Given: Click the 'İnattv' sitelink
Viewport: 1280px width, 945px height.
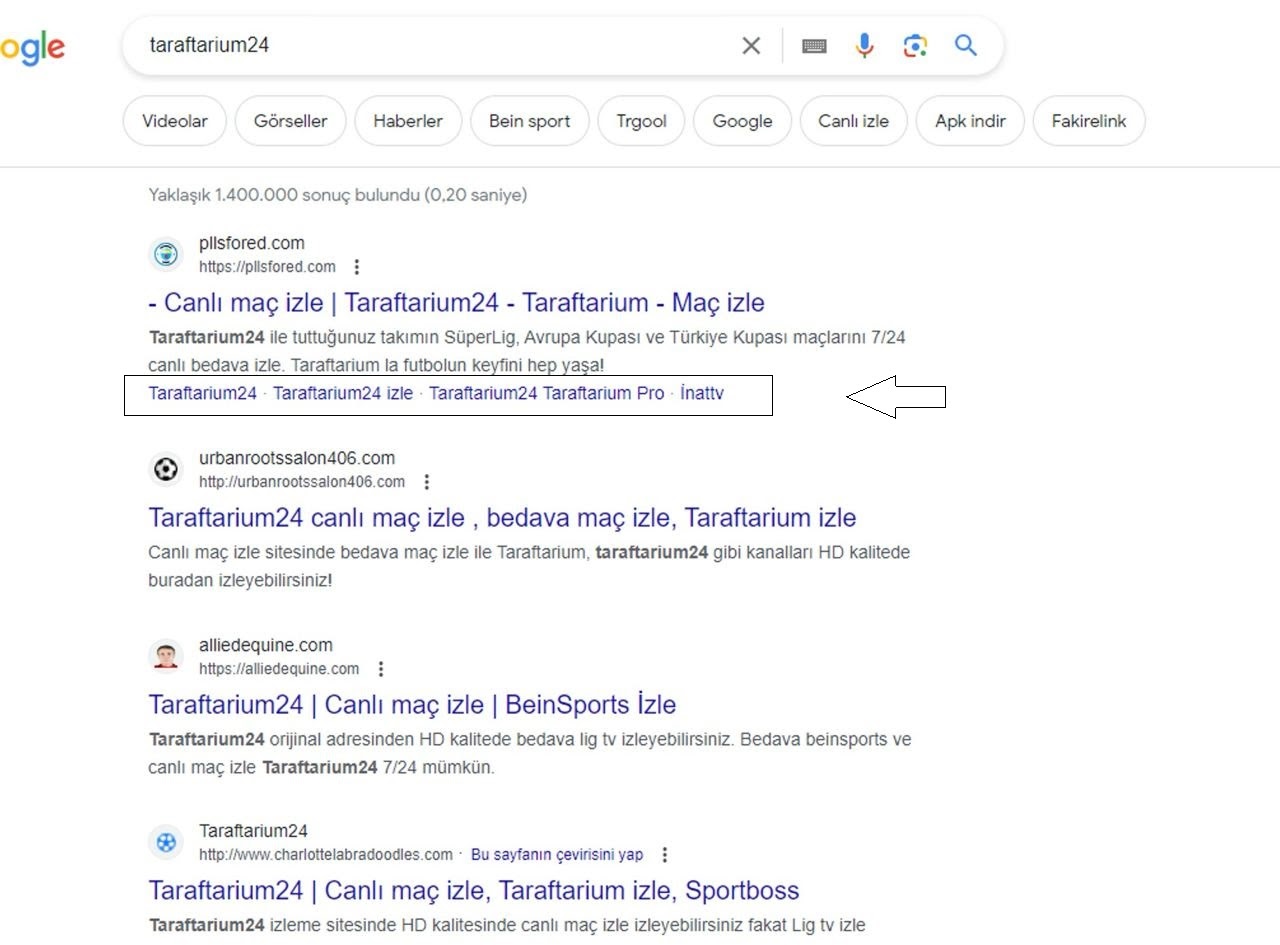Looking at the screenshot, I should [701, 394].
